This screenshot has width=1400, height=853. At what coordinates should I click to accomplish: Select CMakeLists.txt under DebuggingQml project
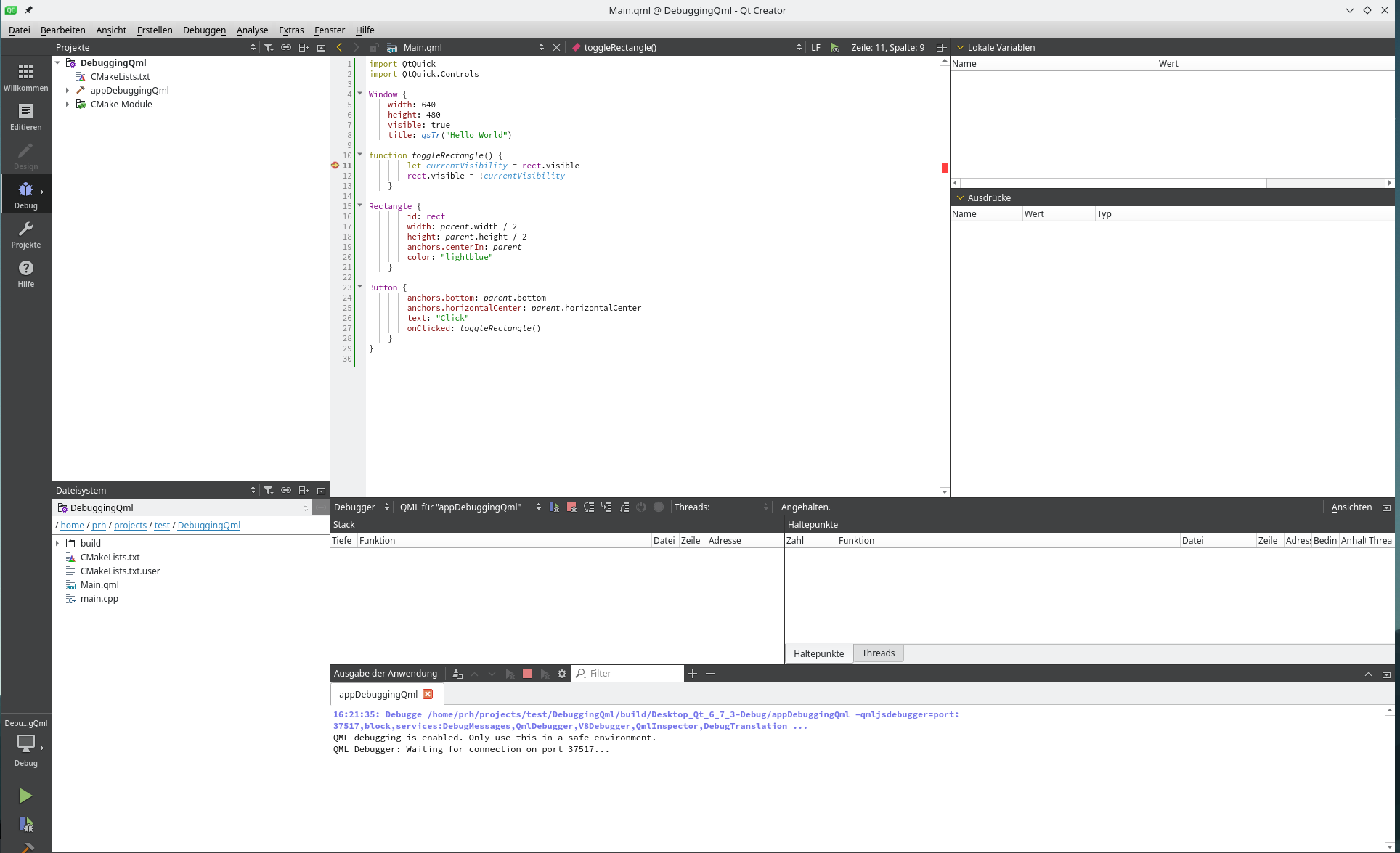click(x=120, y=76)
